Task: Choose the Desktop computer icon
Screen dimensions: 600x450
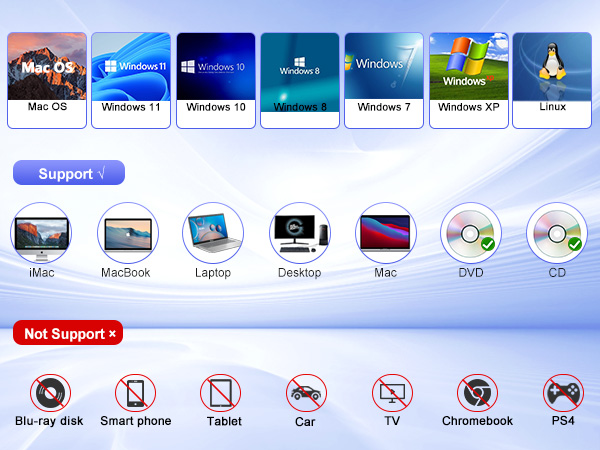Action: coord(300,233)
